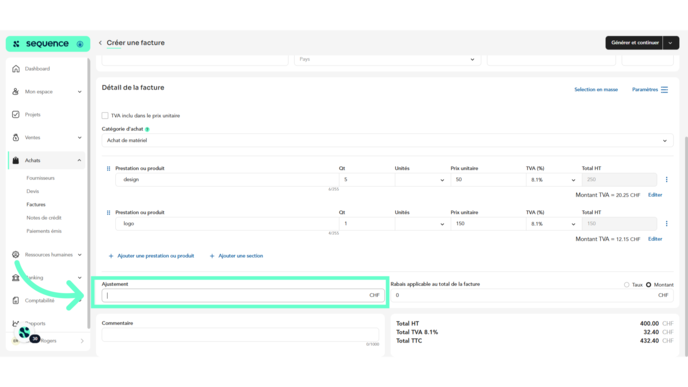This screenshot has height=387, width=688.
Task: Open Fournisseurs in the sidebar
Action: (40, 178)
